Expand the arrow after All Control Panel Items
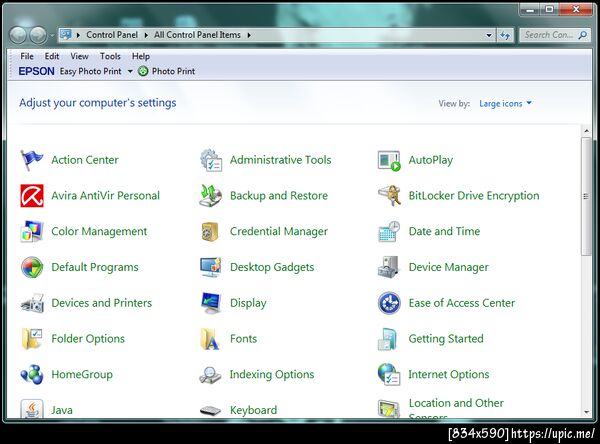Viewport: 600px width, 444px height. tap(249, 35)
